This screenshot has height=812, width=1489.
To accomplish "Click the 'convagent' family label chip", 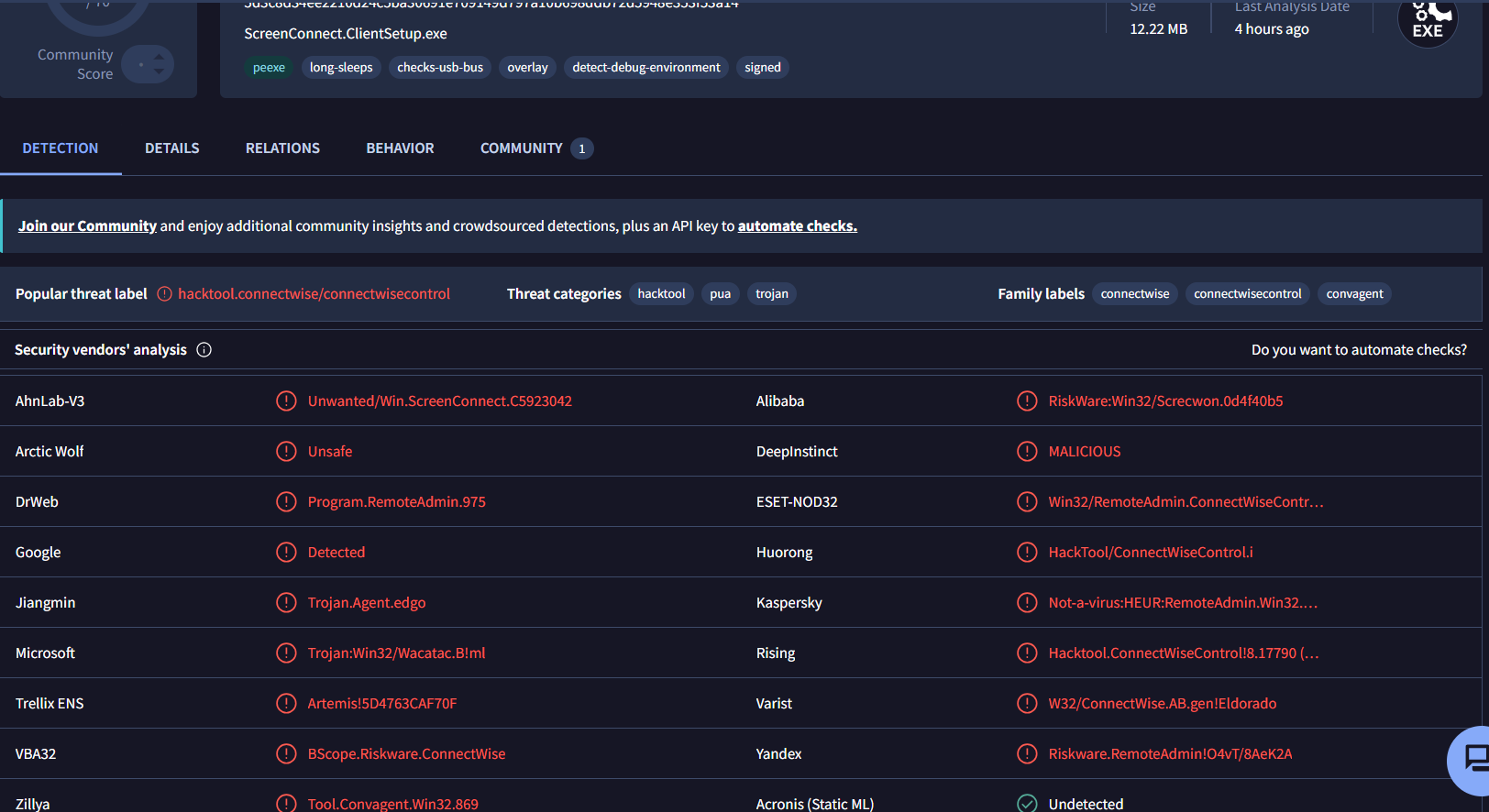I will coord(1355,294).
